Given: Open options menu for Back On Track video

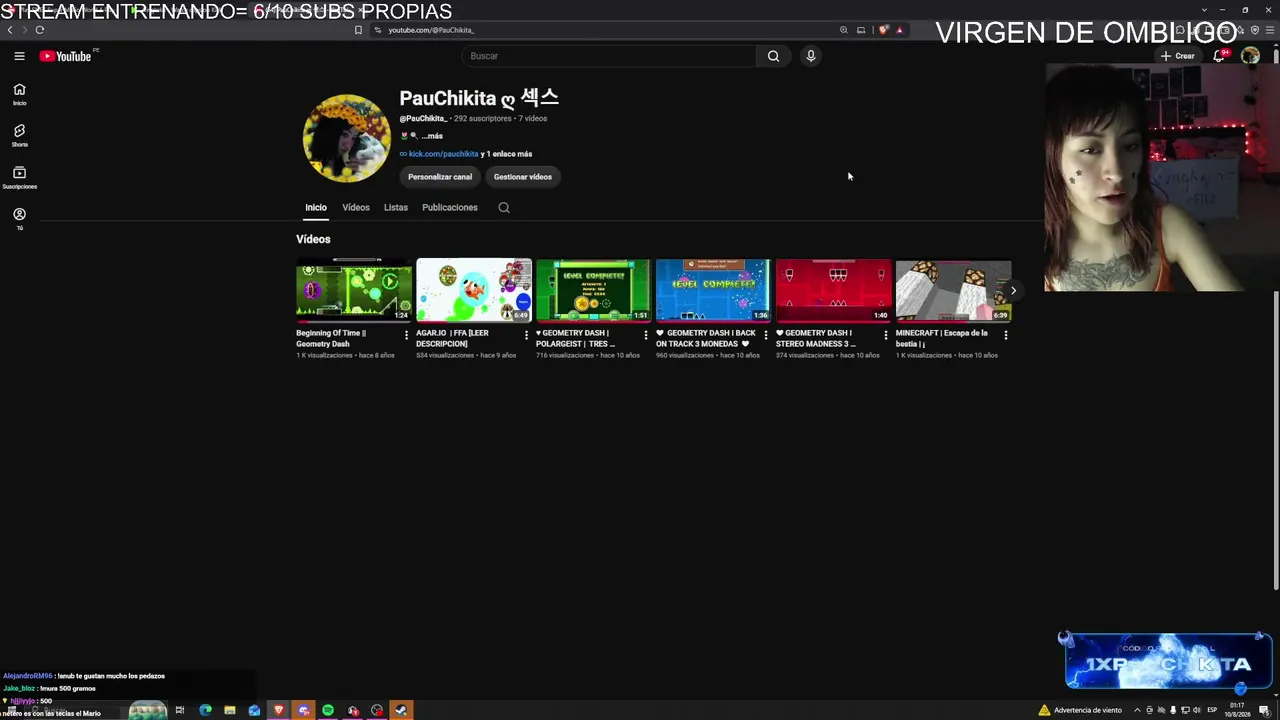Looking at the screenshot, I should (766, 335).
